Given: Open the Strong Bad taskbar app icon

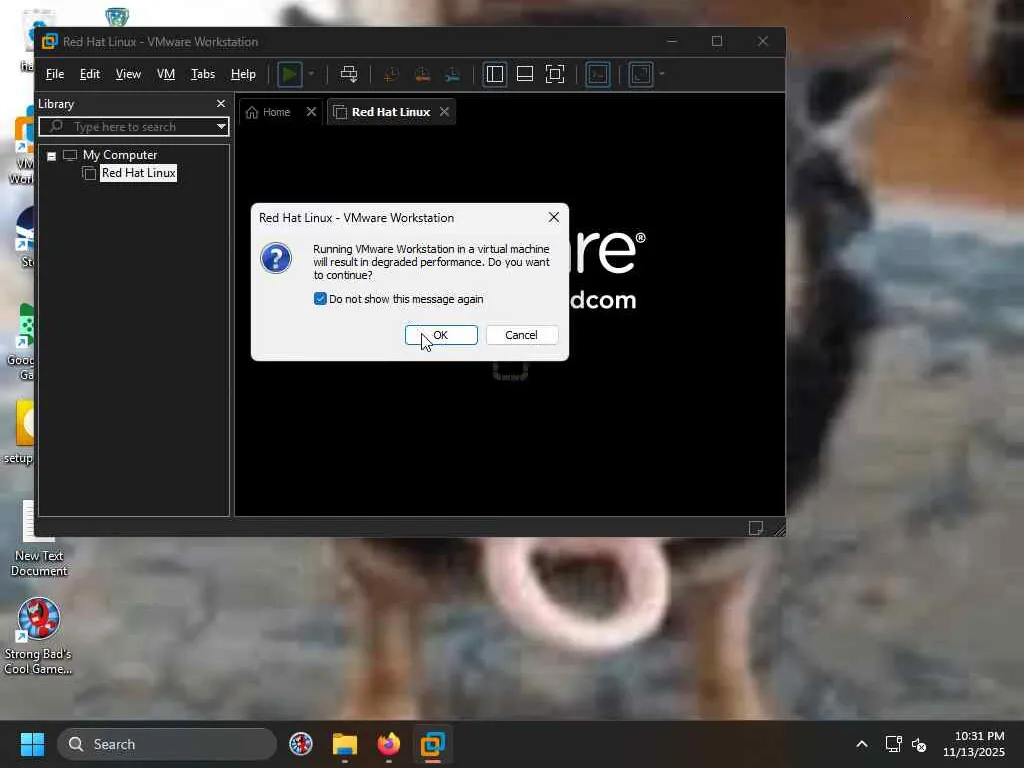Looking at the screenshot, I should (301, 744).
